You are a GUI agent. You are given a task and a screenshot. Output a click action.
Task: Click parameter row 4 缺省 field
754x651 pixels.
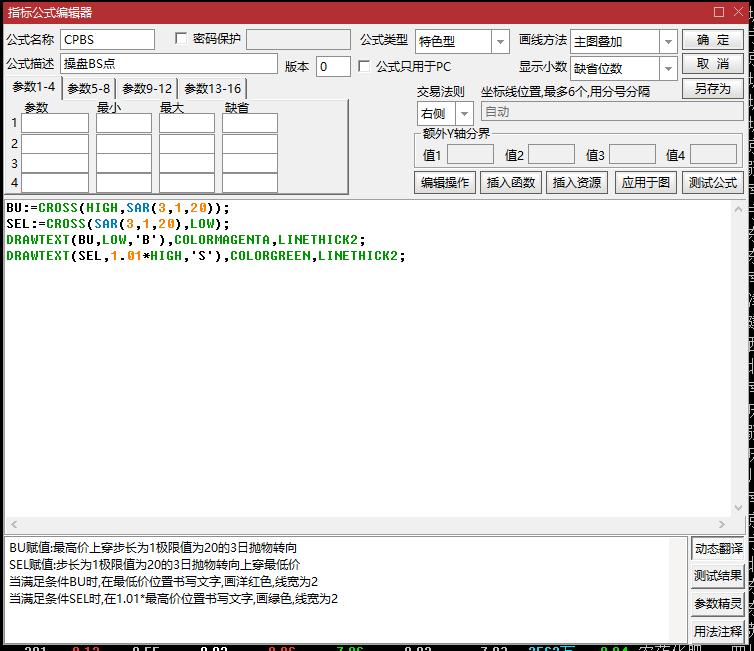tap(250, 183)
